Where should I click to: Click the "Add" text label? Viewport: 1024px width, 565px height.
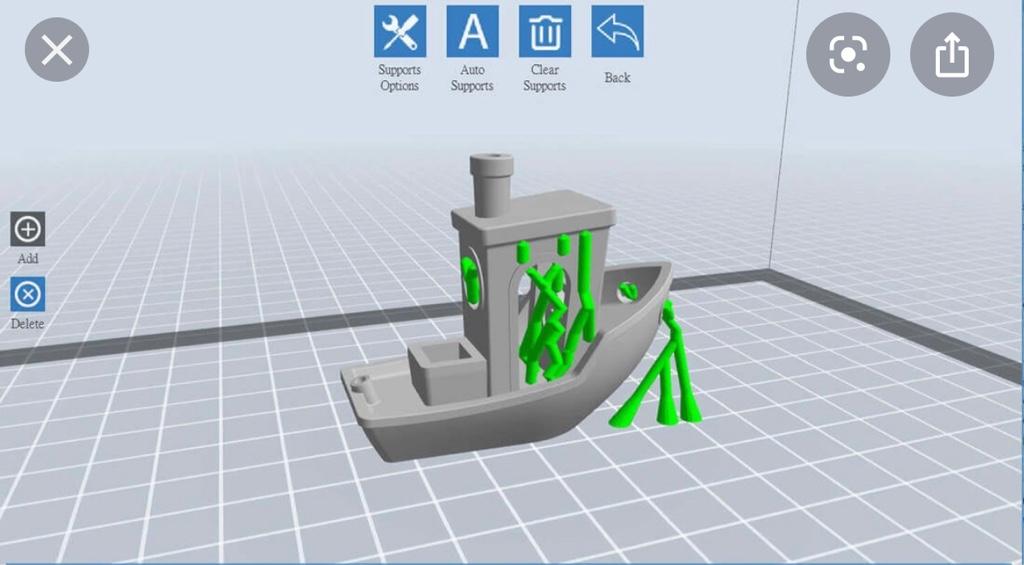point(28,258)
